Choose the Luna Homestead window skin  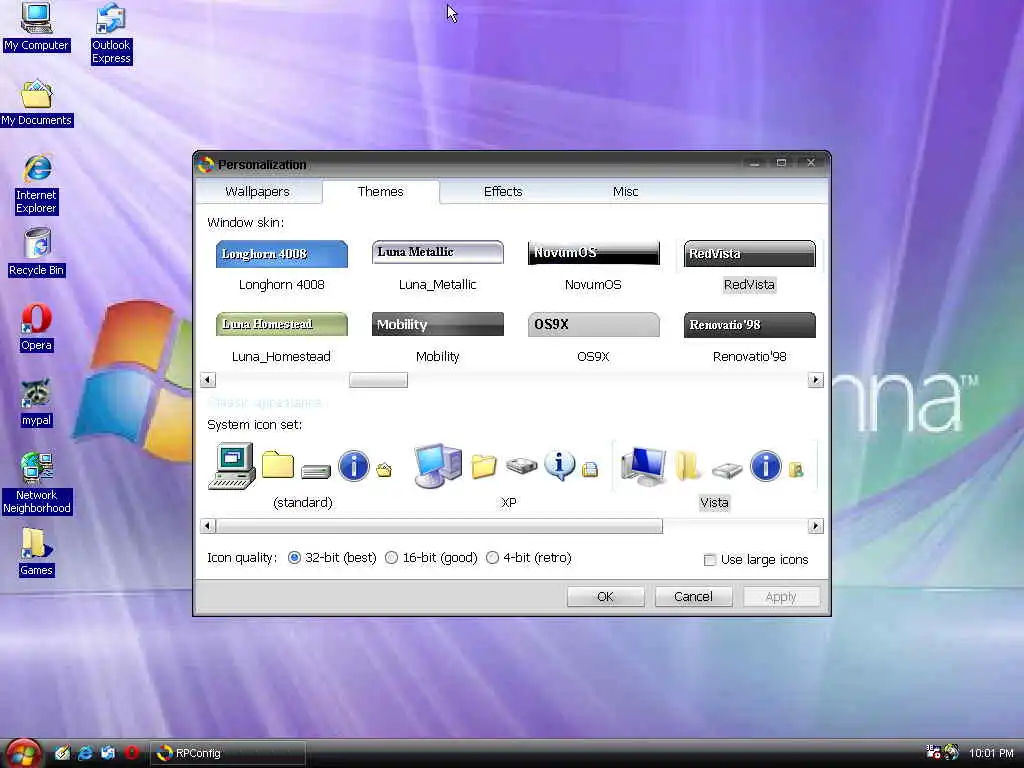coord(281,325)
